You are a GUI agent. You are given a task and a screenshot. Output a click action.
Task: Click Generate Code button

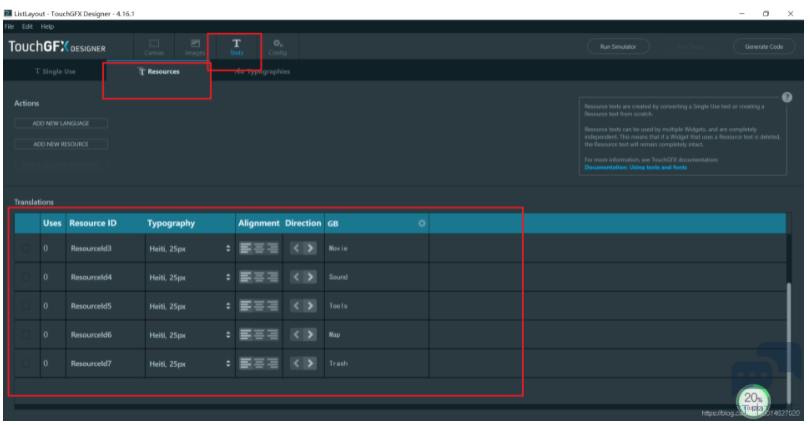click(x=764, y=46)
